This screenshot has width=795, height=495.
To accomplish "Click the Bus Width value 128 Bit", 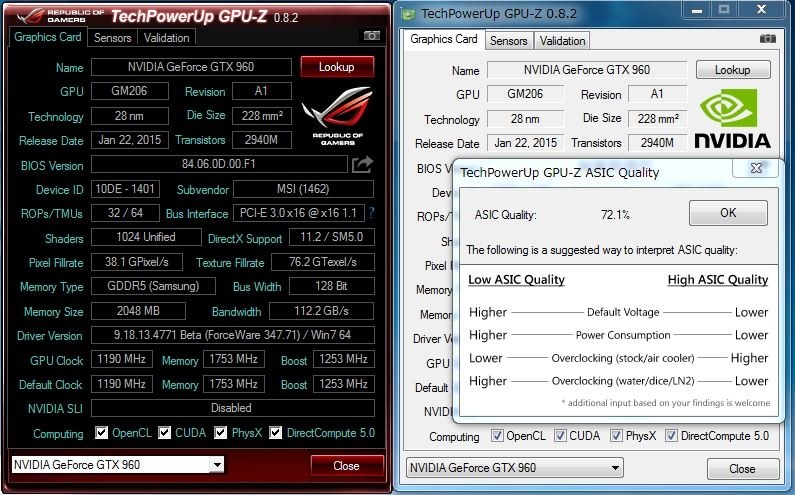I will 332,286.
